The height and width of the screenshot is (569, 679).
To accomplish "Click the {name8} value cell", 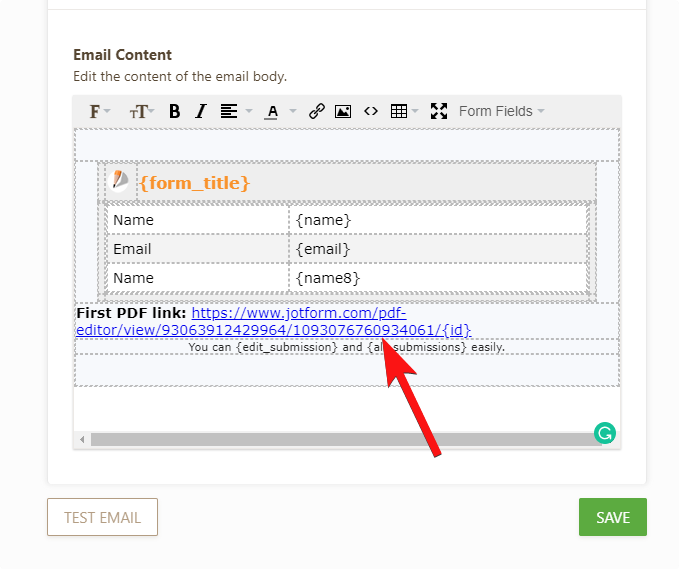I will [437, 278].
